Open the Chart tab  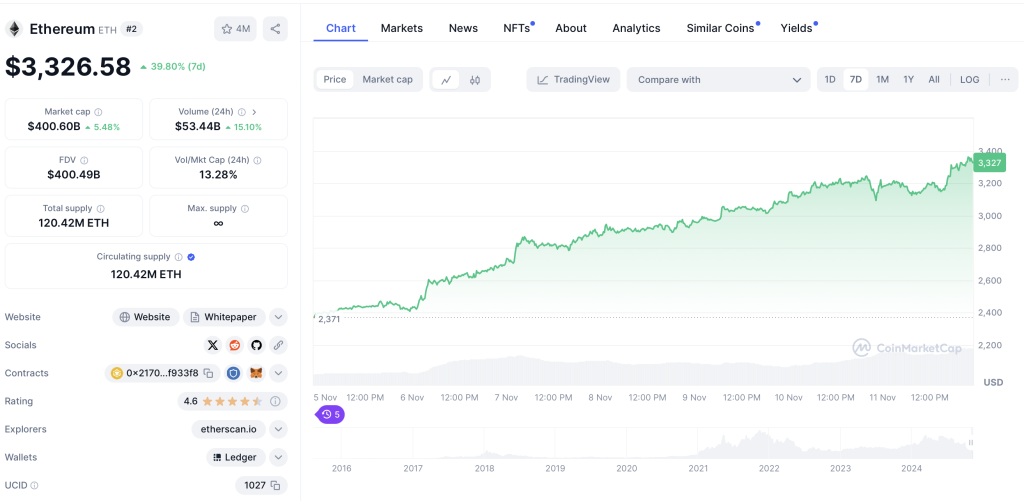(x=341, y=28)
